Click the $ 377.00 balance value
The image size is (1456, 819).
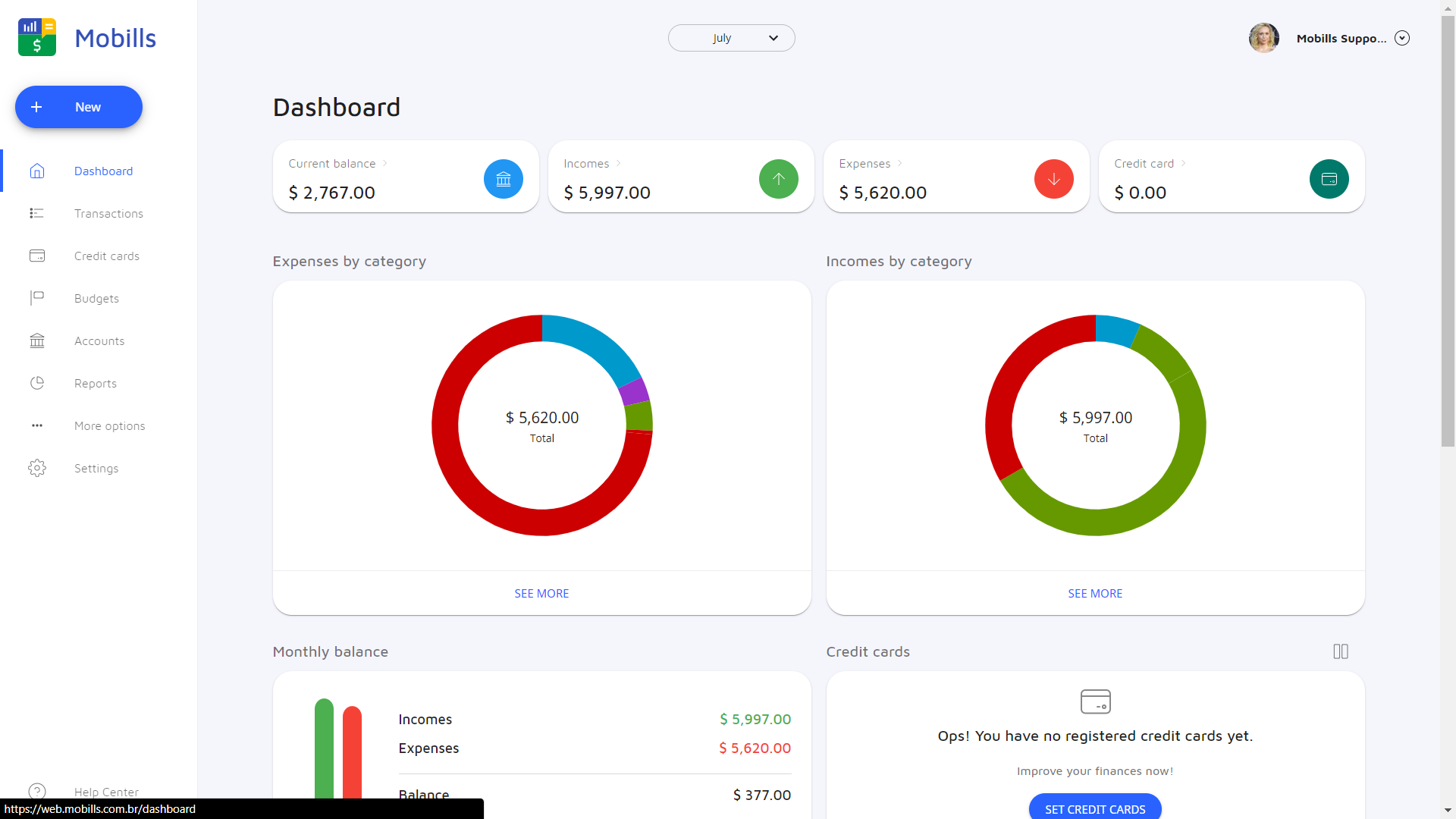pos(762,795)
